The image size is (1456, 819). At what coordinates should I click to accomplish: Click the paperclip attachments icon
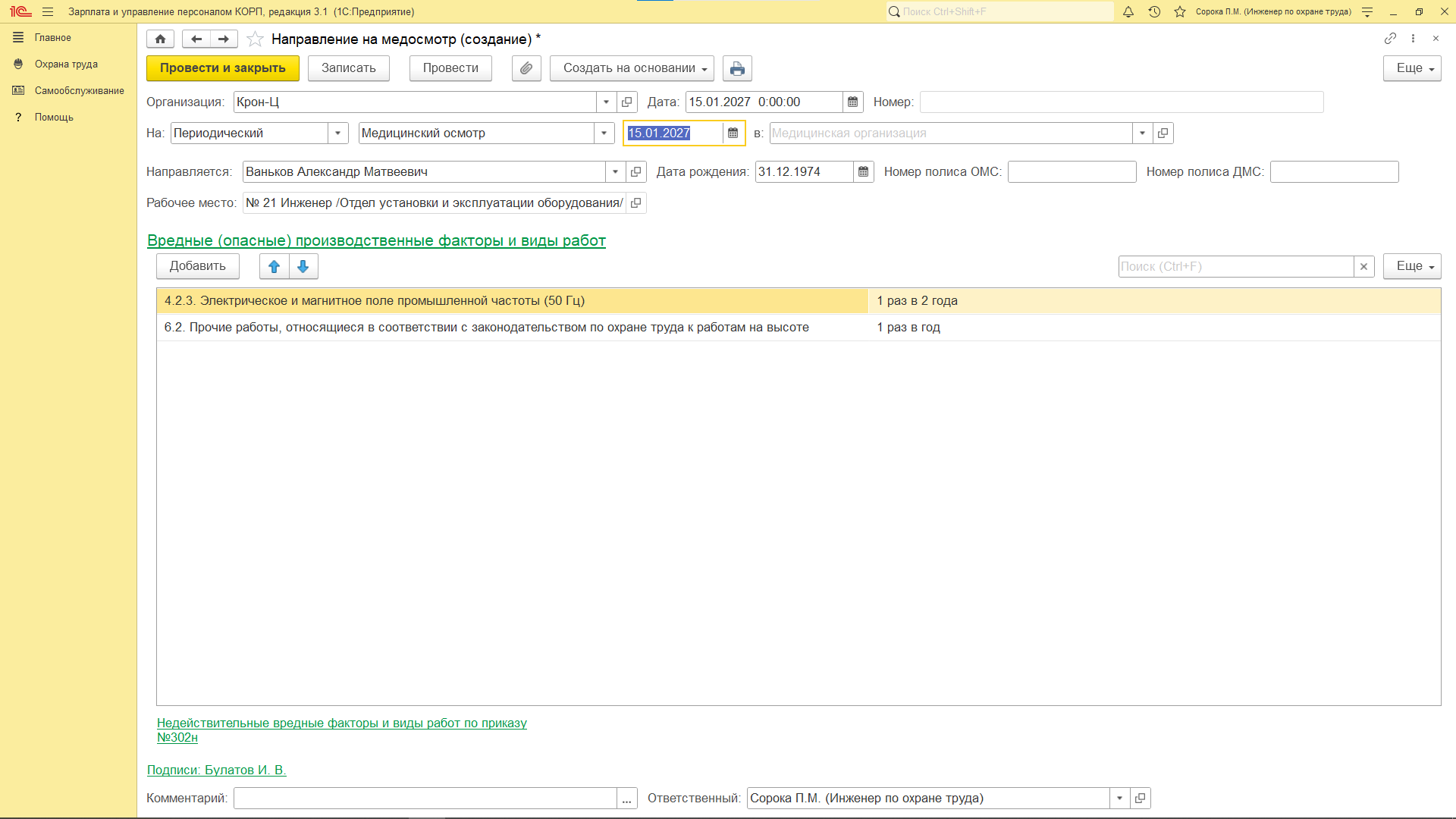tap(526, 68)
